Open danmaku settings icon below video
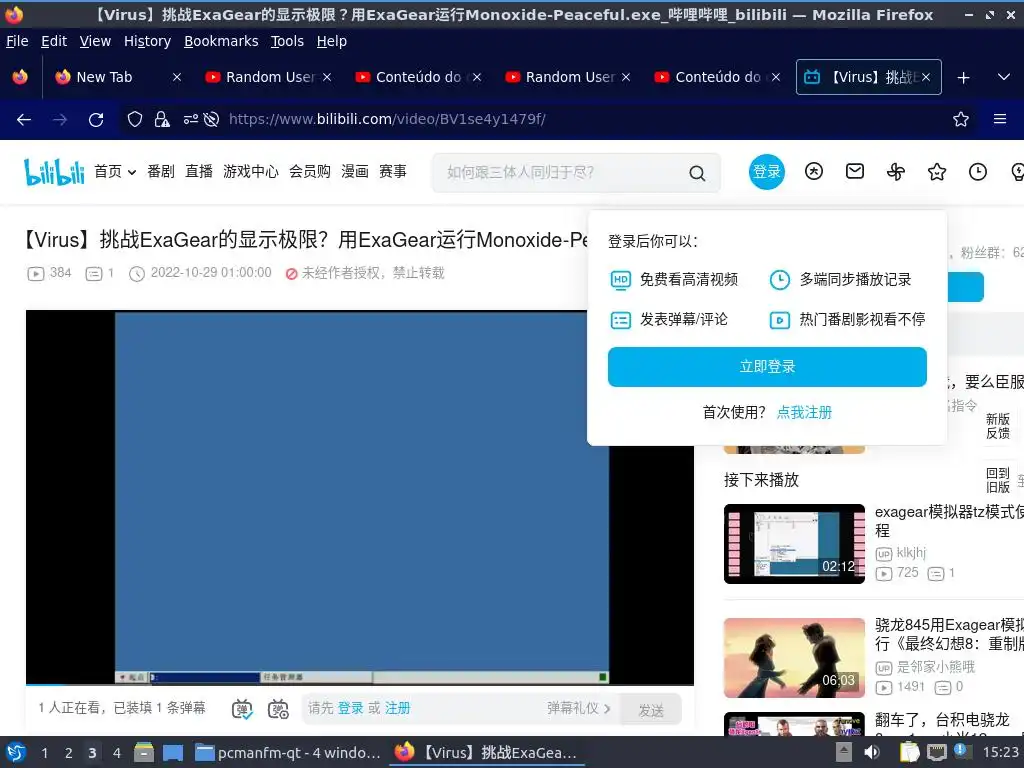The width and height of the screenshot is (1024, 768). [278, 709]
